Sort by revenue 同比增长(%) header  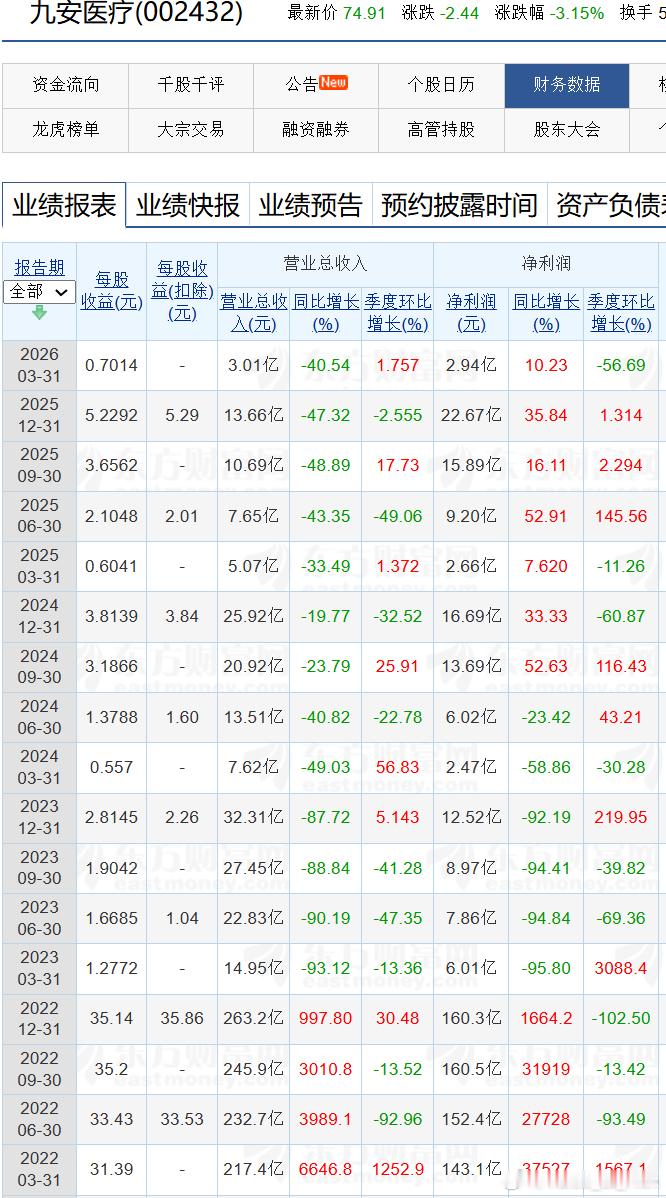point(325,312)
